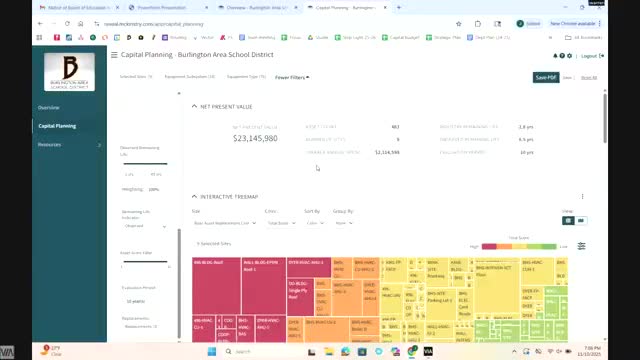640x360 pixels.
Task: Open the Chrome icon on the taskbar
Action: point(412,351)
